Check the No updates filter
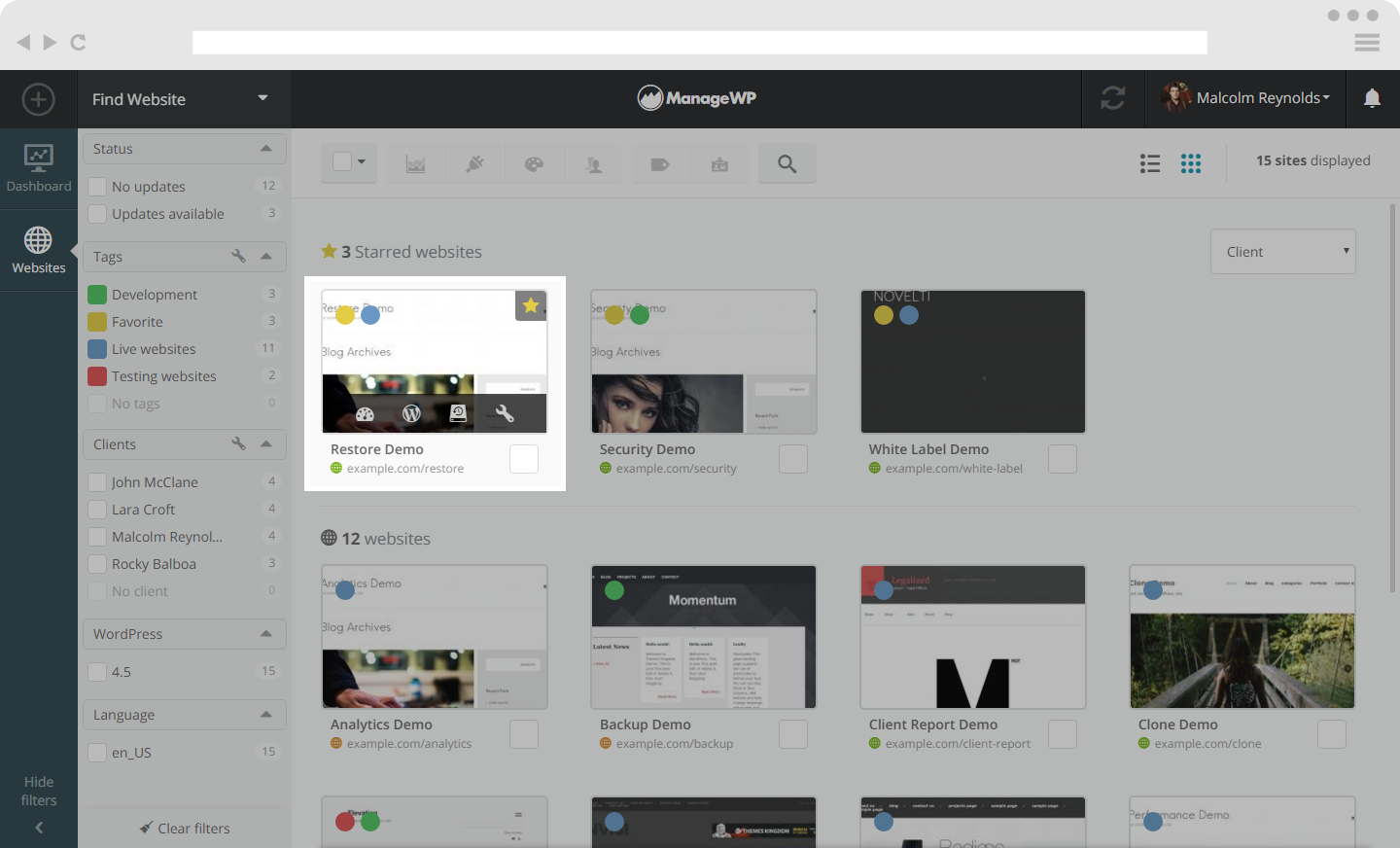1400x848 pixels. [x=97, y=187]
